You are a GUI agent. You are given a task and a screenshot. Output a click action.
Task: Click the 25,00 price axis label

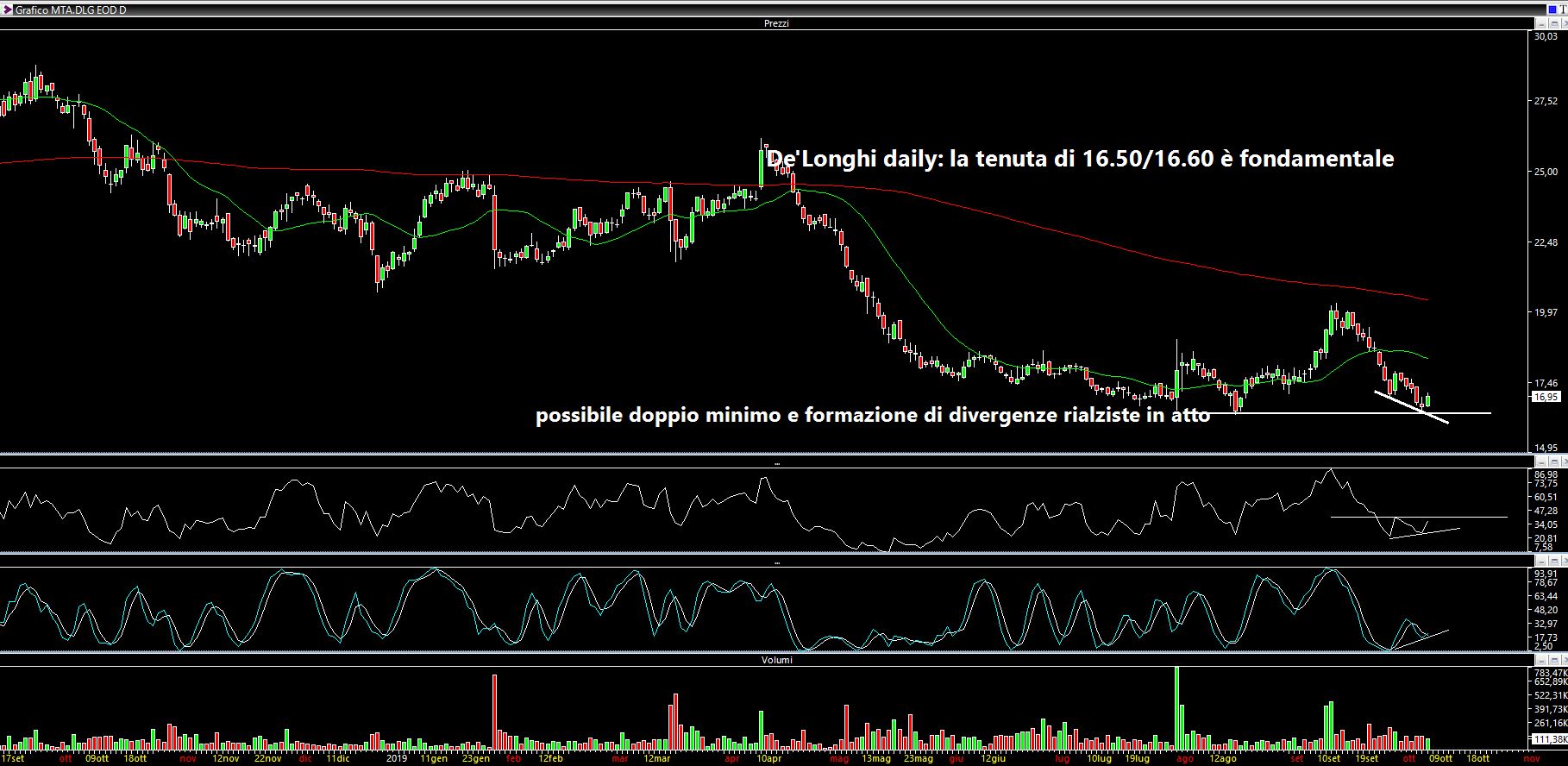[1545, 172]
